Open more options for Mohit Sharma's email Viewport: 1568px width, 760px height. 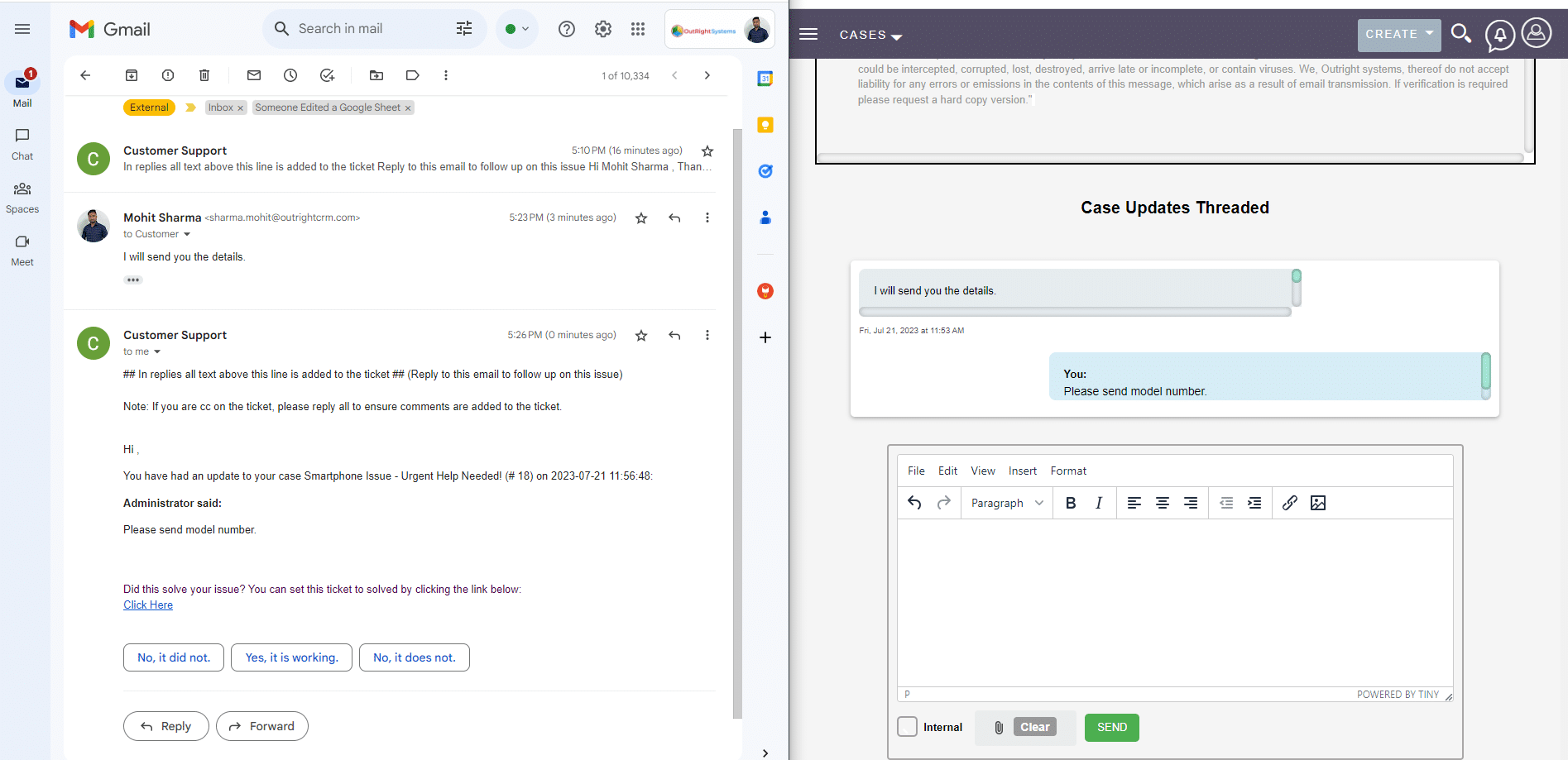tap(707, 217)
